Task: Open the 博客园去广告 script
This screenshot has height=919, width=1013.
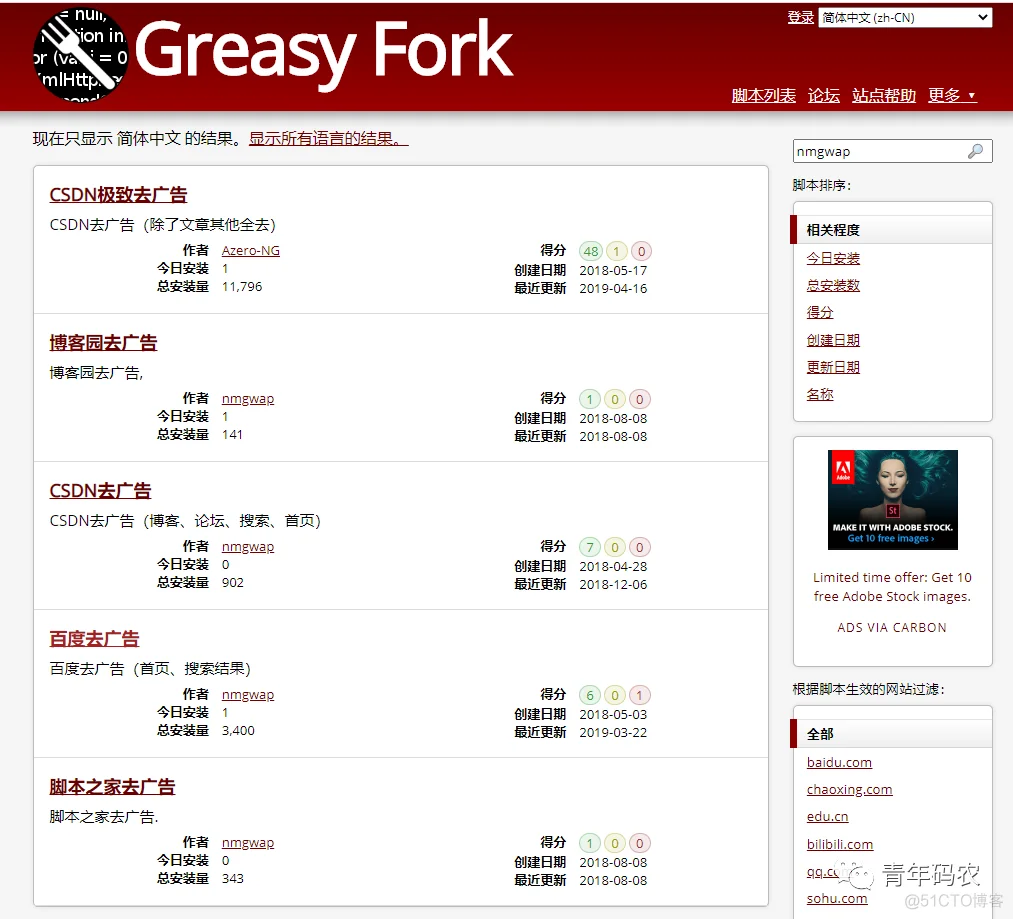Action: pos(103,343)
